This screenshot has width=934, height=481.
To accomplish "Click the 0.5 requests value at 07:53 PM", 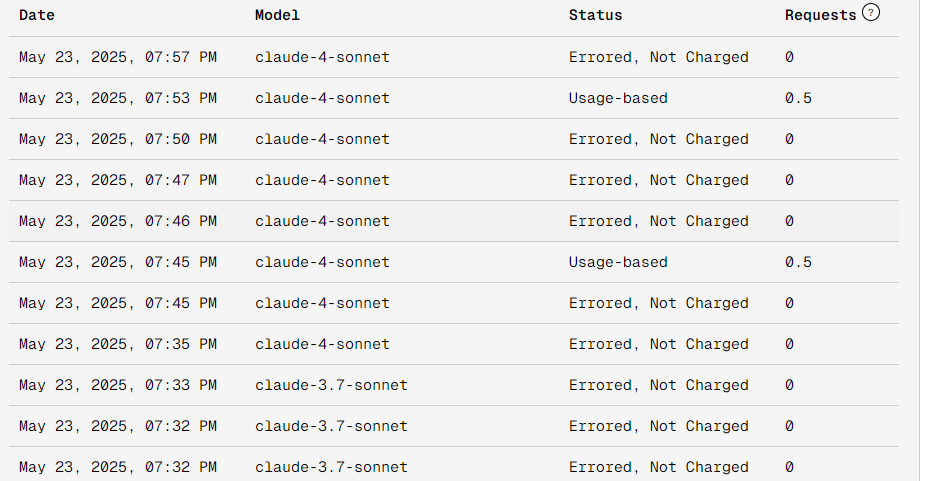I will (798, 98).
